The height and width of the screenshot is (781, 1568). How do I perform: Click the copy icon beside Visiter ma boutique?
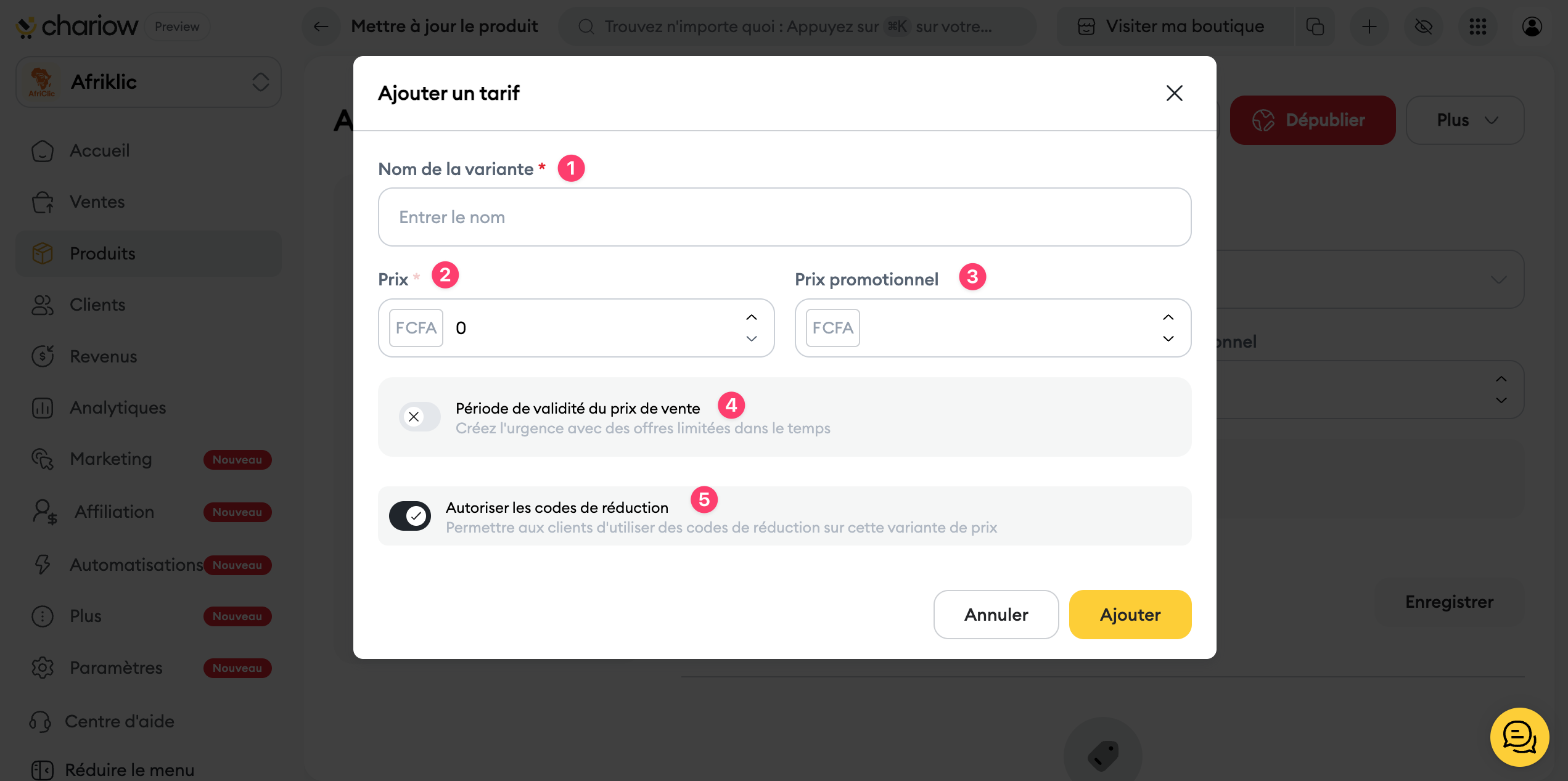click(1315, 27)
